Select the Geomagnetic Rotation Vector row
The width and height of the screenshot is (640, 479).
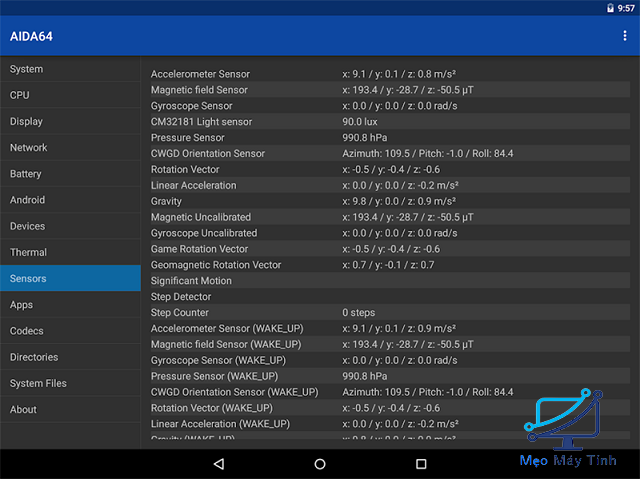(390, 265)
